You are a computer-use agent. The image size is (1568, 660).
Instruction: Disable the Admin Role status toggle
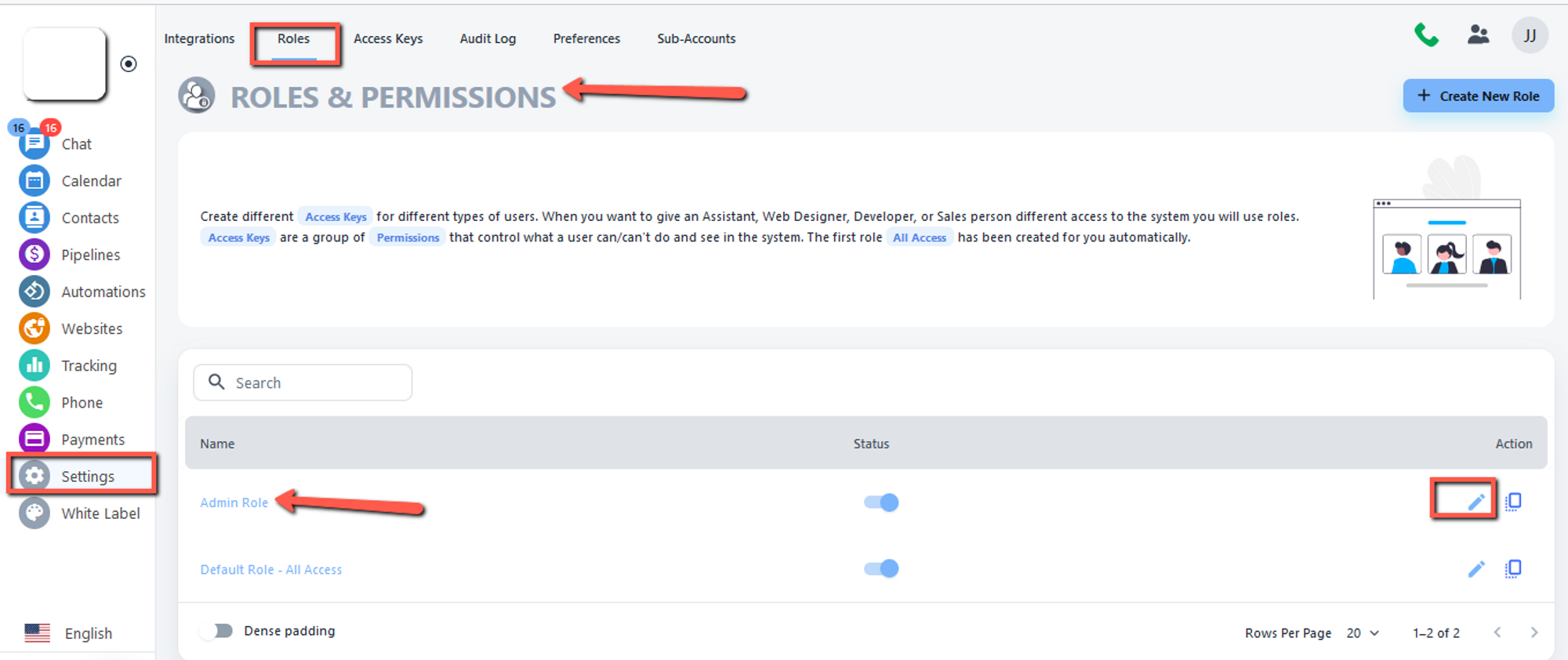881,502
